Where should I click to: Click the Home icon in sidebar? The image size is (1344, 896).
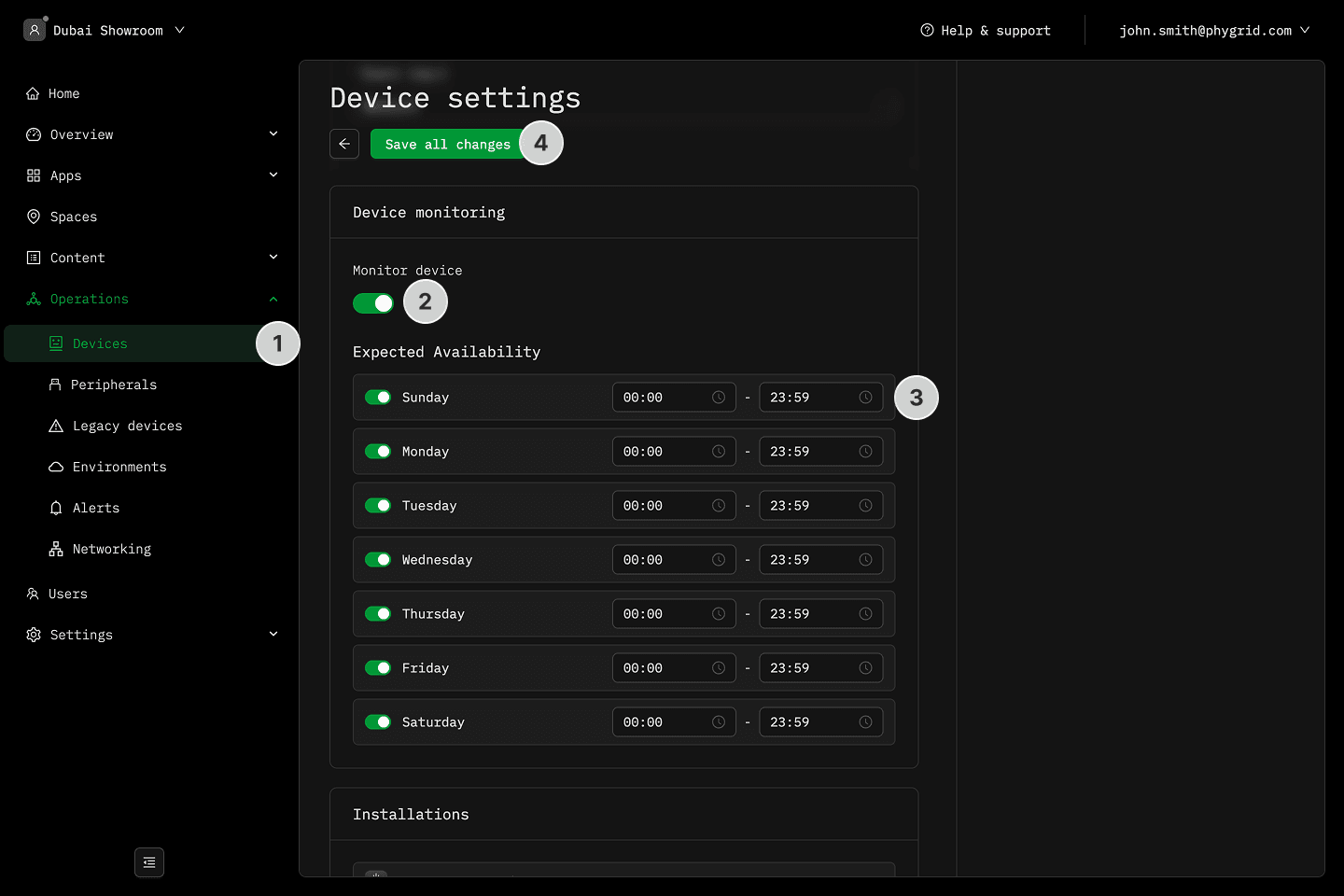coord(34,93)
